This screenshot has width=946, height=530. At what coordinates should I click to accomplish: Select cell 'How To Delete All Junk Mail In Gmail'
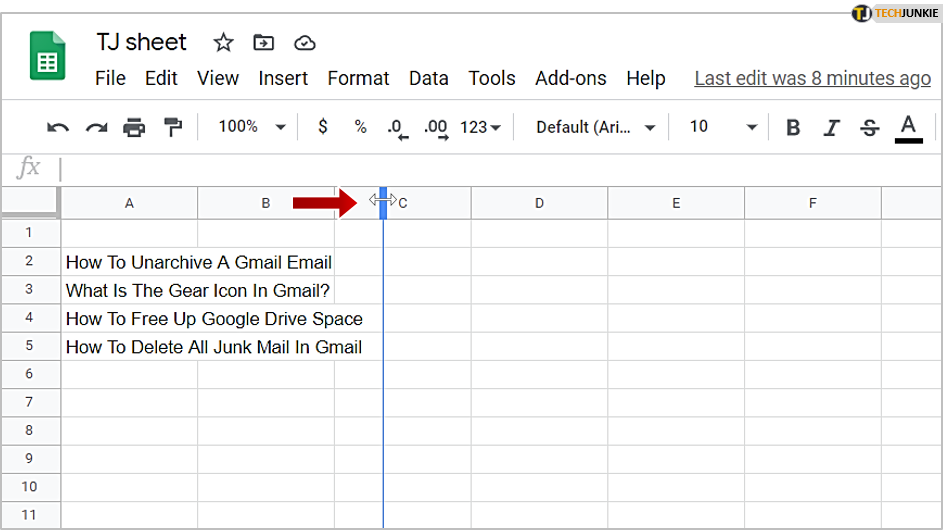(214, 347)
